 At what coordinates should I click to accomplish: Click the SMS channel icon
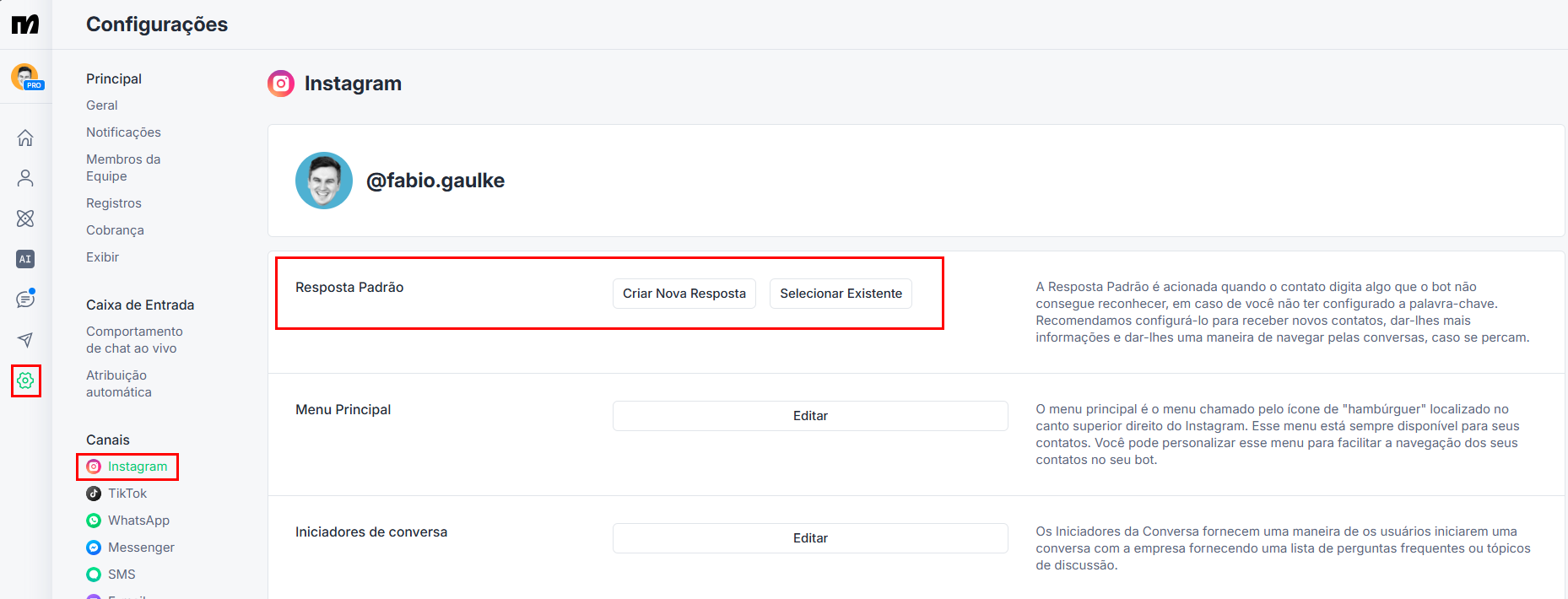click(x=94, y=575)
